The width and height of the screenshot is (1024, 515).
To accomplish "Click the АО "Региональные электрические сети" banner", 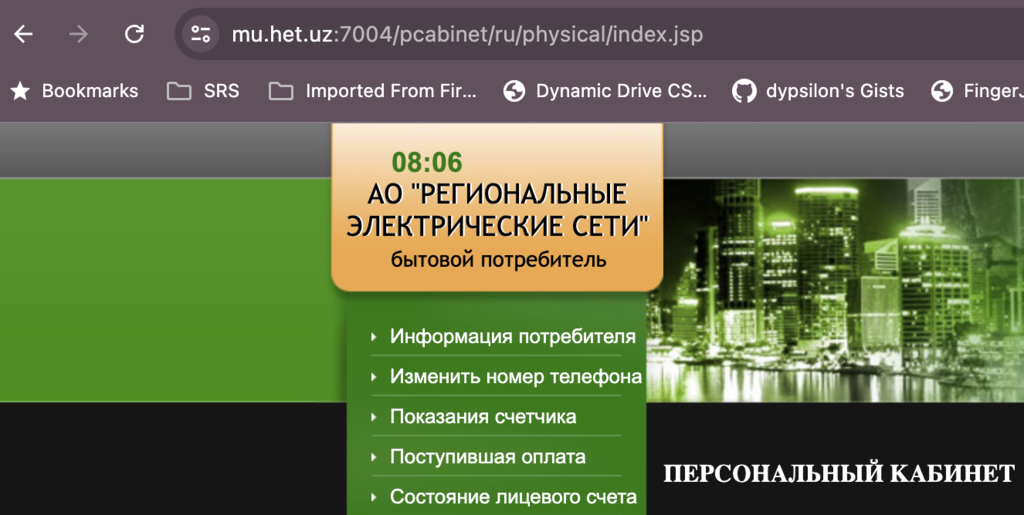I will coord(497,210).
